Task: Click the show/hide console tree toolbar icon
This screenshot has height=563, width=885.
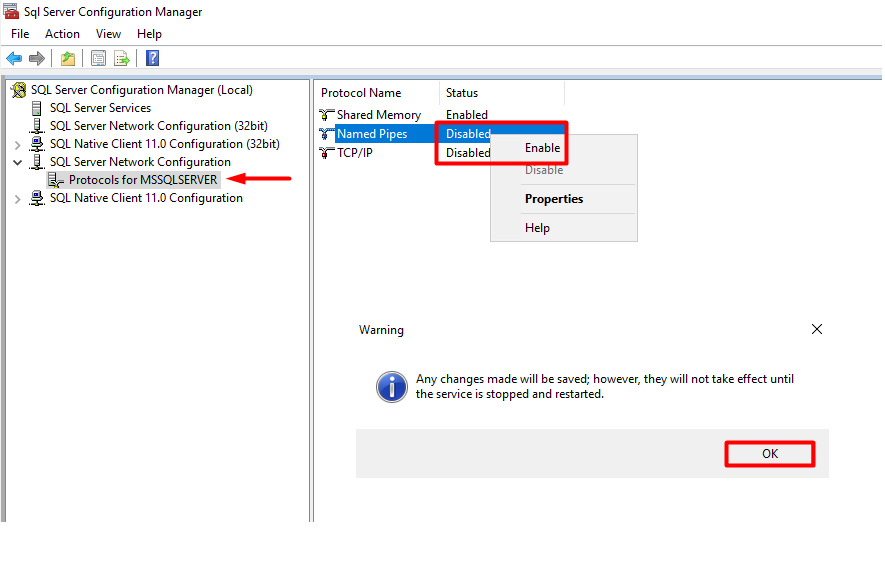Action: click(98, 58)
